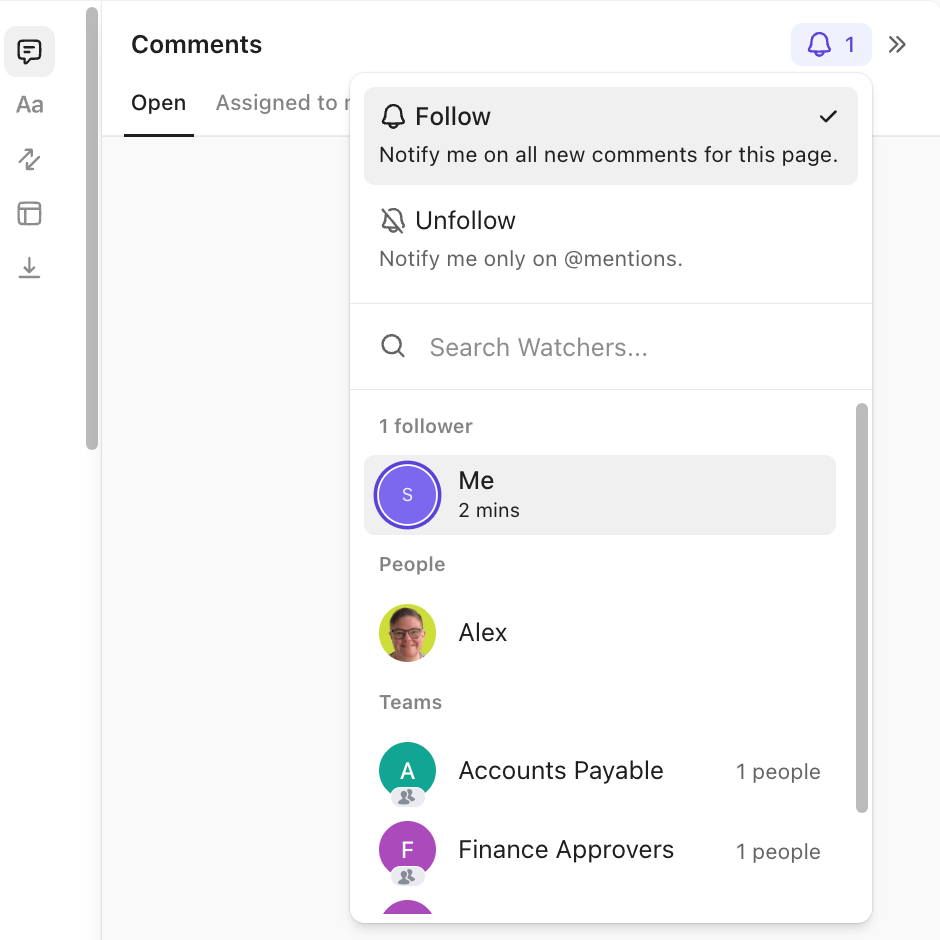Open the page layout icon
This screenshot has height=940, width=940.
coord(29,213)
